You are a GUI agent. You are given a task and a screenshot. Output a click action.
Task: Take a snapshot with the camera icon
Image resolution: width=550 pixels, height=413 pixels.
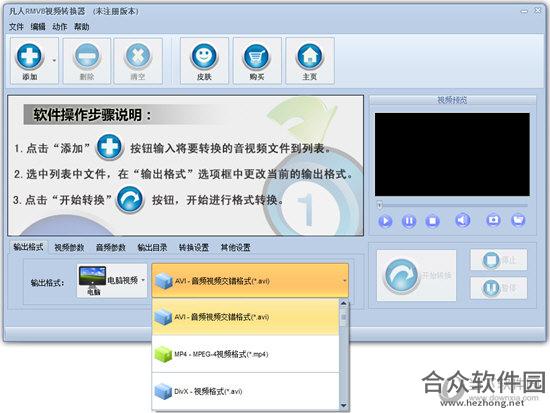[x=493, y=220]
